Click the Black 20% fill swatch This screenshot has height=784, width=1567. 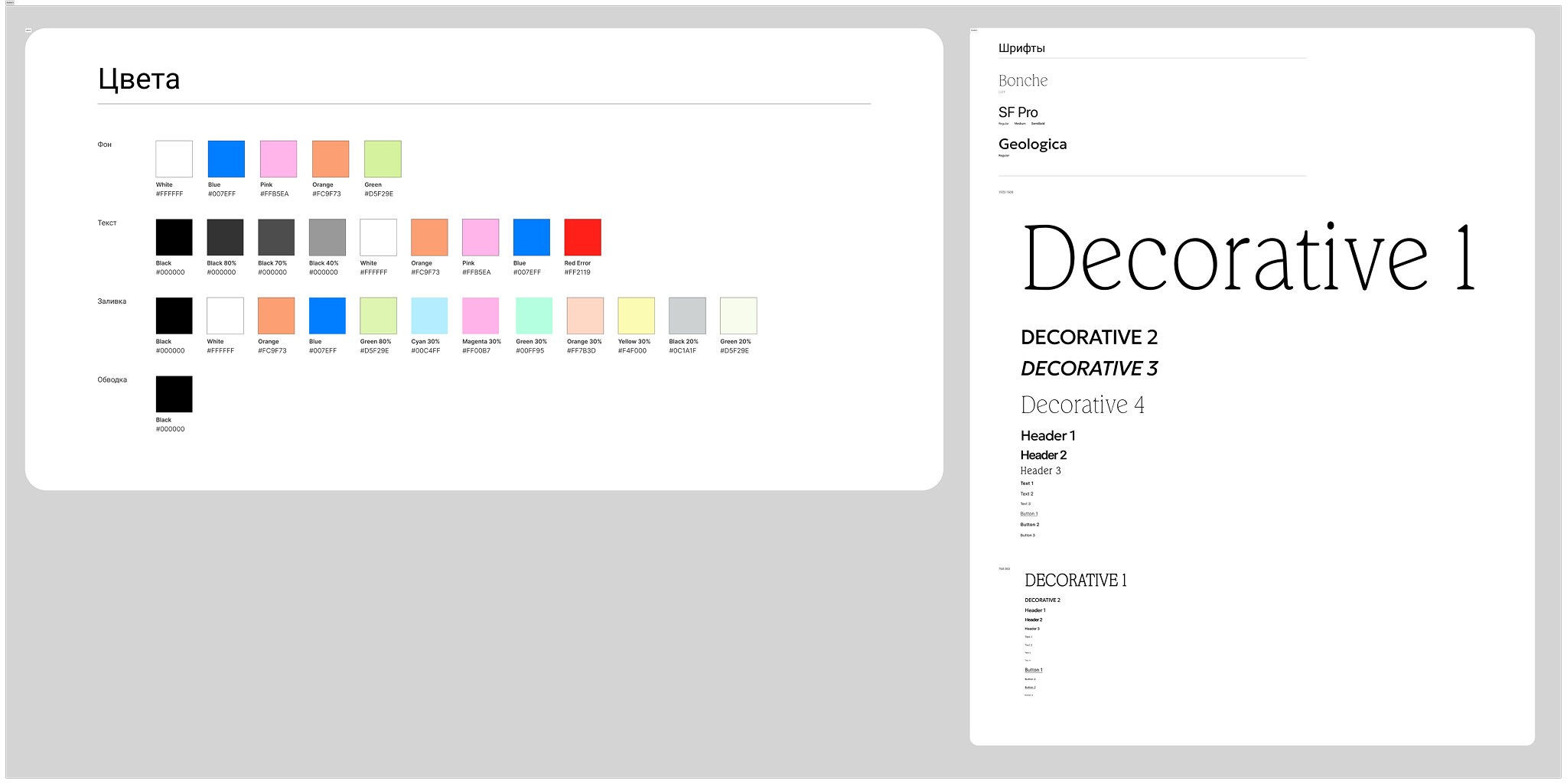pyautogui.click(x=687, y=316)
